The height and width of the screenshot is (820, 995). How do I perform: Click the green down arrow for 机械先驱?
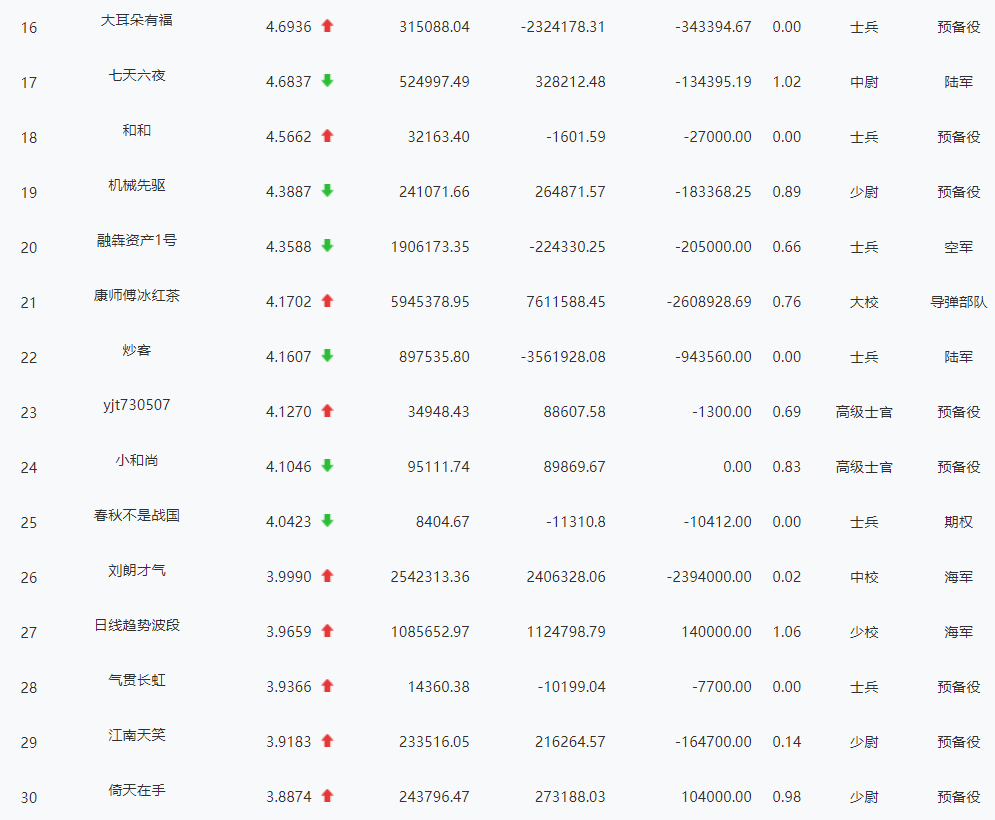click(x=327, y=191)
